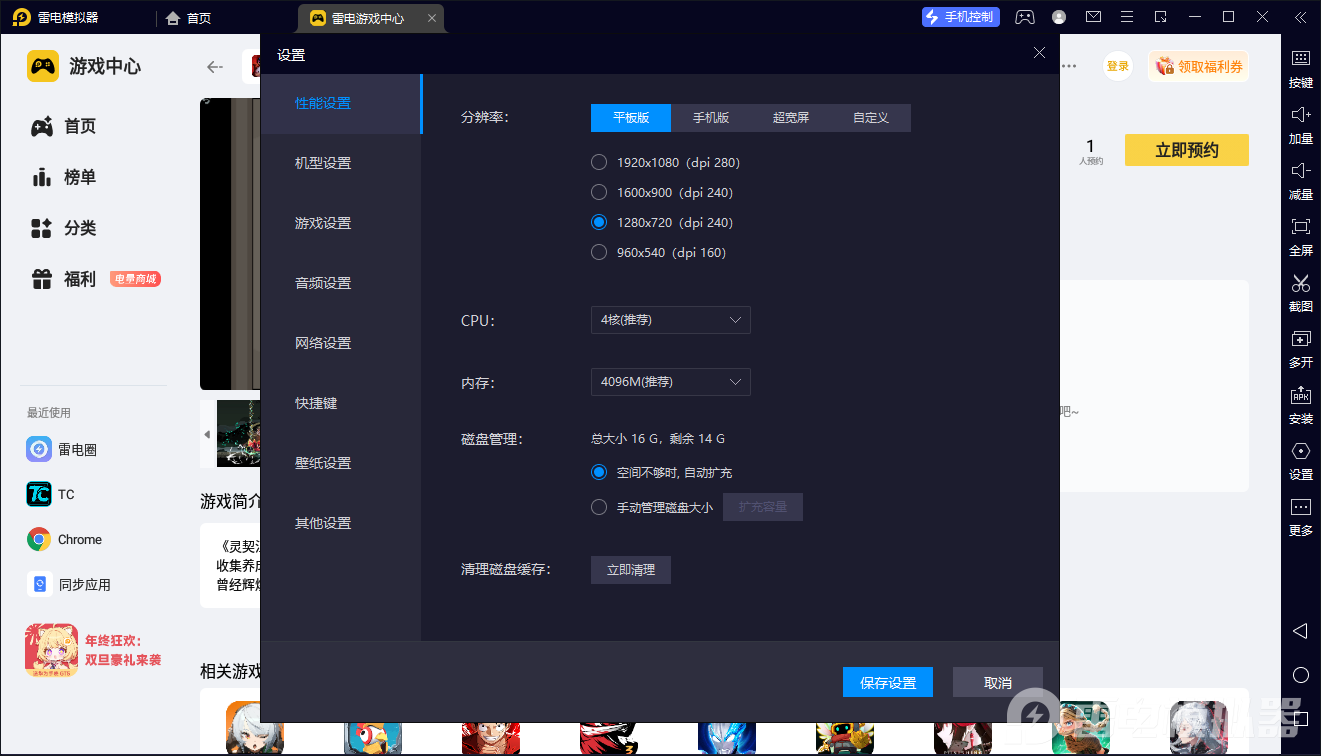Viewport: 1321px width, 756px height.
Task: Select 1600x900 (dpi 240) resolution
Action: click(x=662, y=192)
